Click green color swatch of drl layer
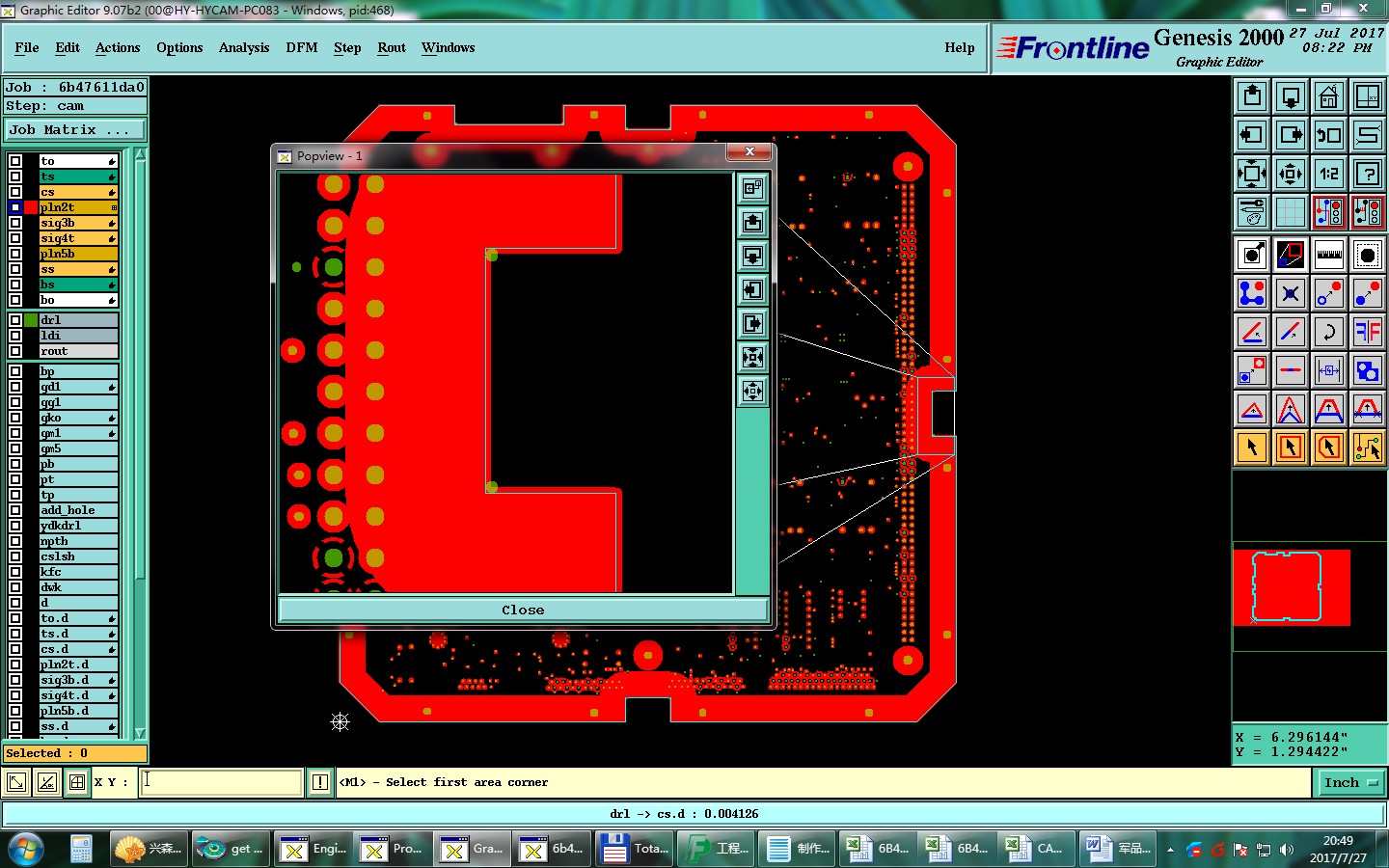 tap(31, 320)
